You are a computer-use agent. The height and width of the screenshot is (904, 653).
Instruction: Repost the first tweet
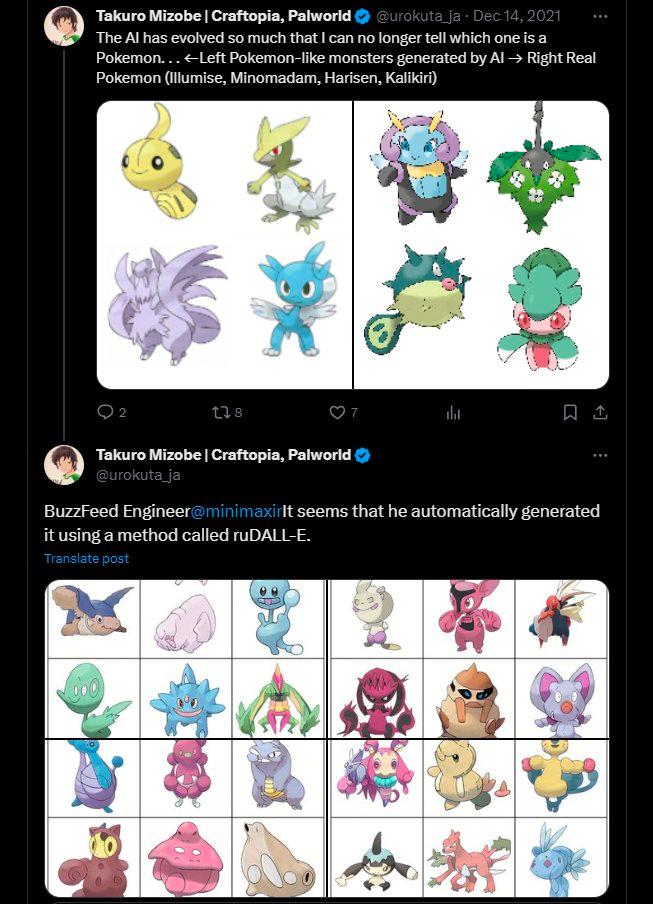pos(227,412)
